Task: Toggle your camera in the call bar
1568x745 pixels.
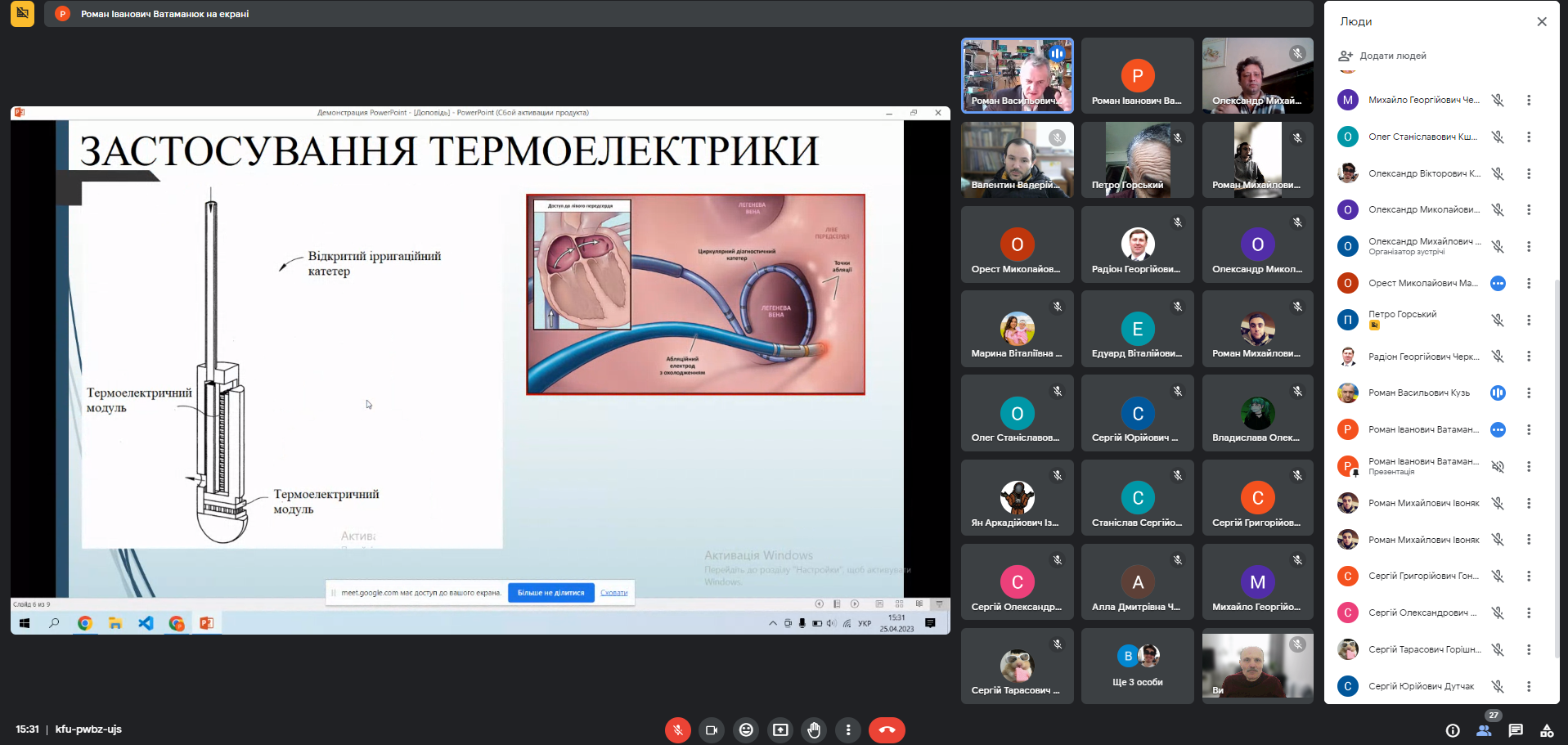Action: [712, 729]
